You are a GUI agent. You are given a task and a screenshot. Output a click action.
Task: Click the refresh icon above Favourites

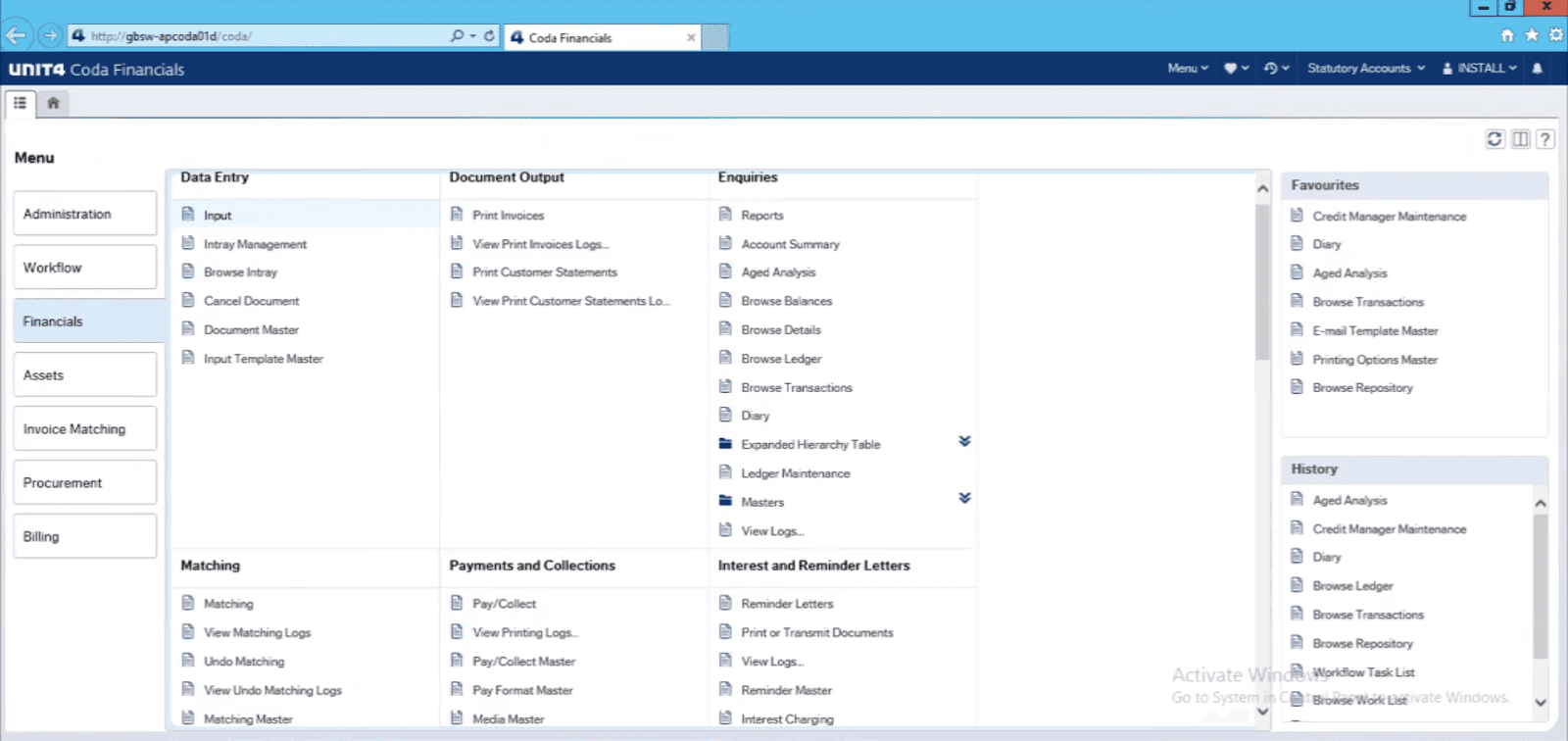1494,139
